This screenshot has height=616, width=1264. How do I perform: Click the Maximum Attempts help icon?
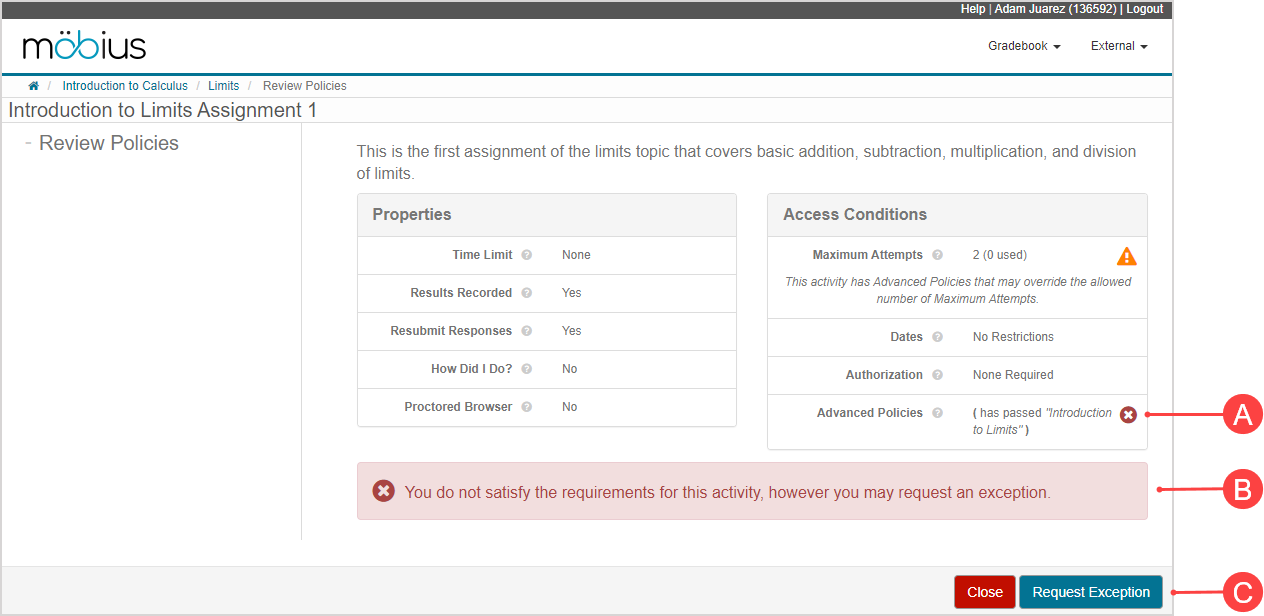coord(937,255)
